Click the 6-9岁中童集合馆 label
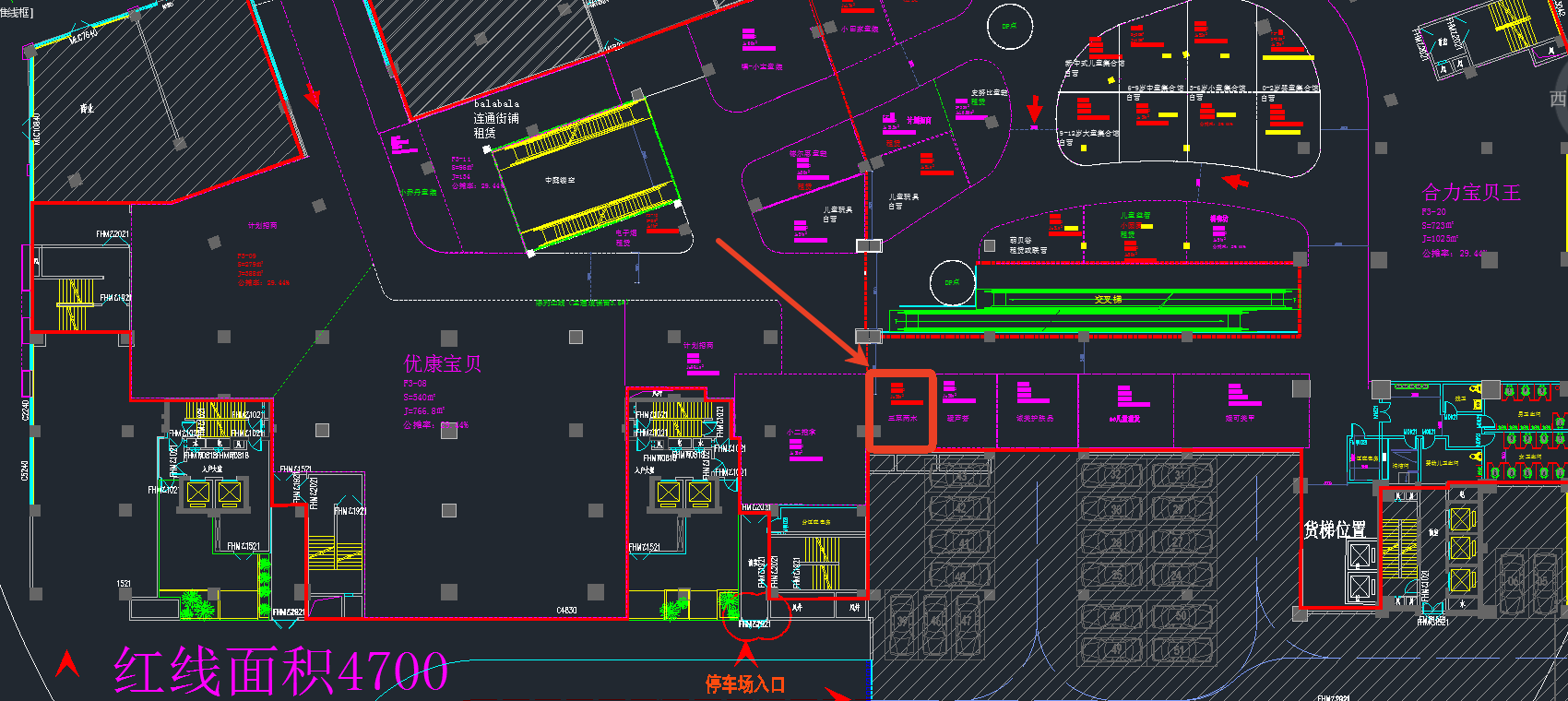The height and width of the screenshot is (701, 1568). click(1155, 89)
